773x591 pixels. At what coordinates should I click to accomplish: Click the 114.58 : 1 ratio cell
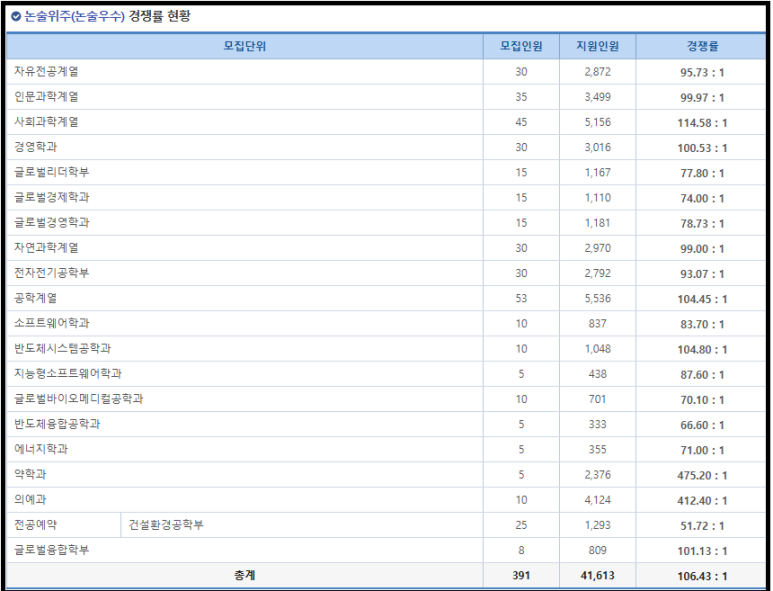tap(702, 123)
